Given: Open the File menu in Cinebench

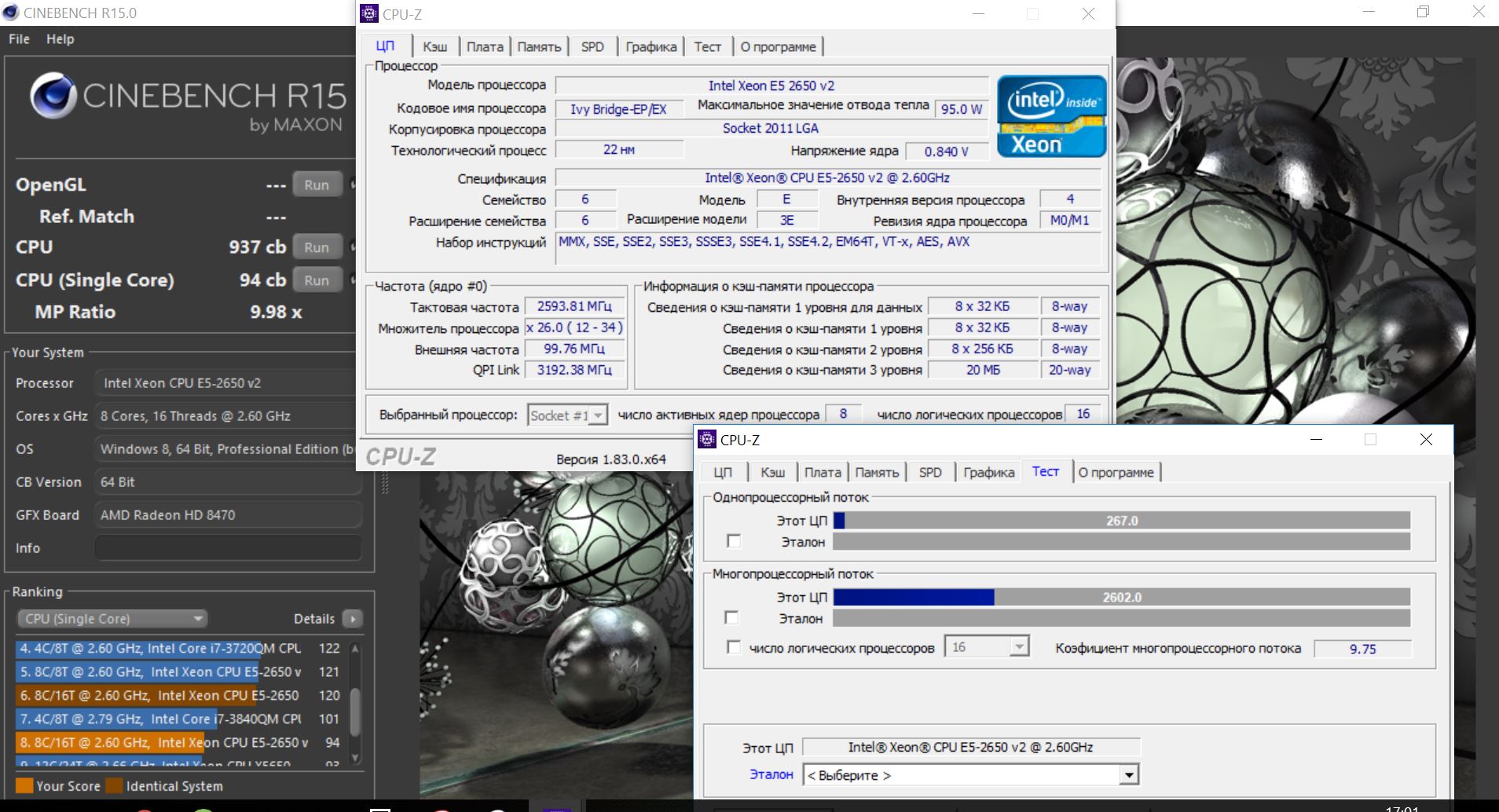Looking at the screenshot, I should pyautogui.click(x=19, y=39).
